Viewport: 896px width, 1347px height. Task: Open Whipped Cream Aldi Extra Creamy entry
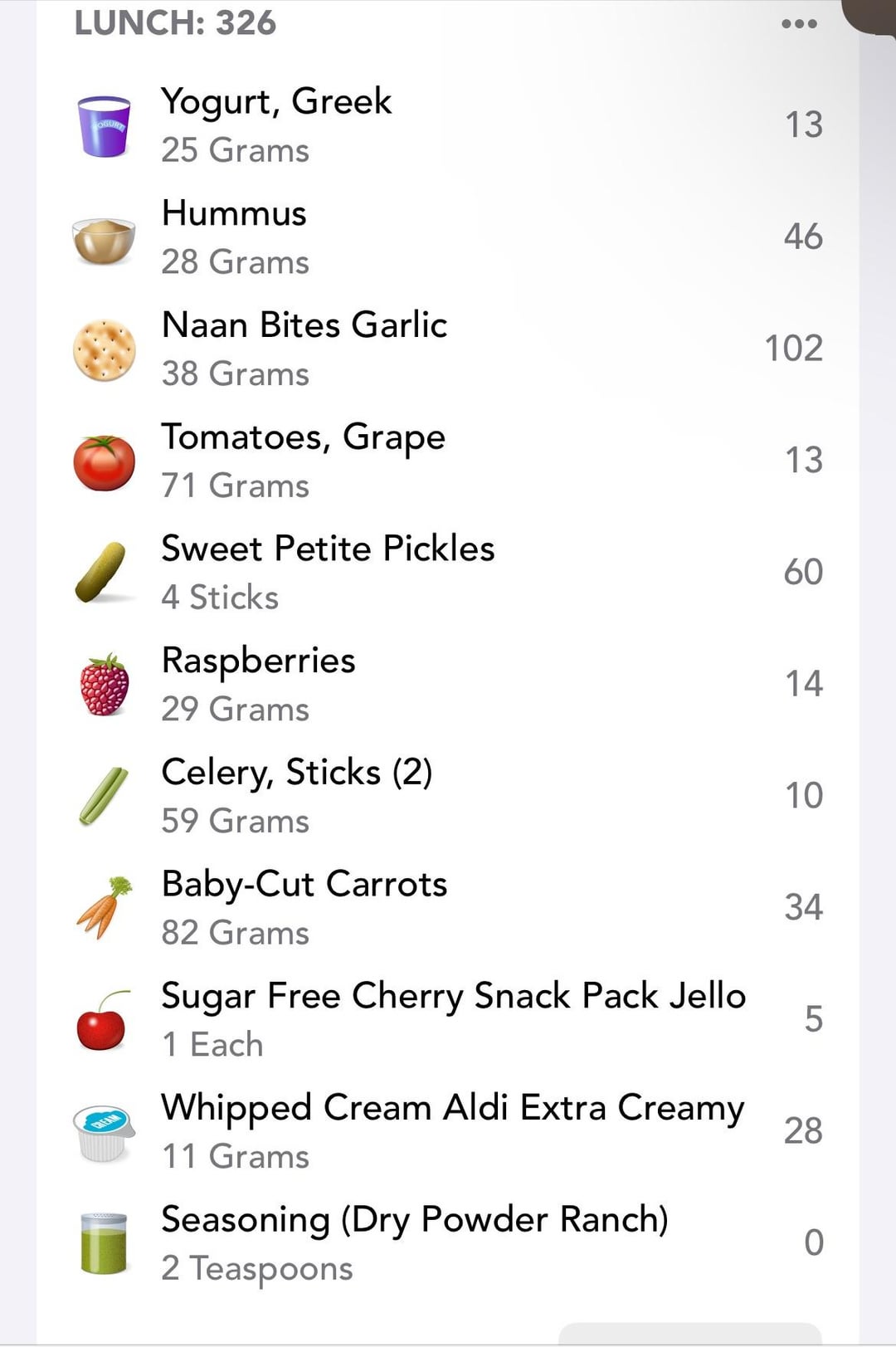[x=448, y=1131]
